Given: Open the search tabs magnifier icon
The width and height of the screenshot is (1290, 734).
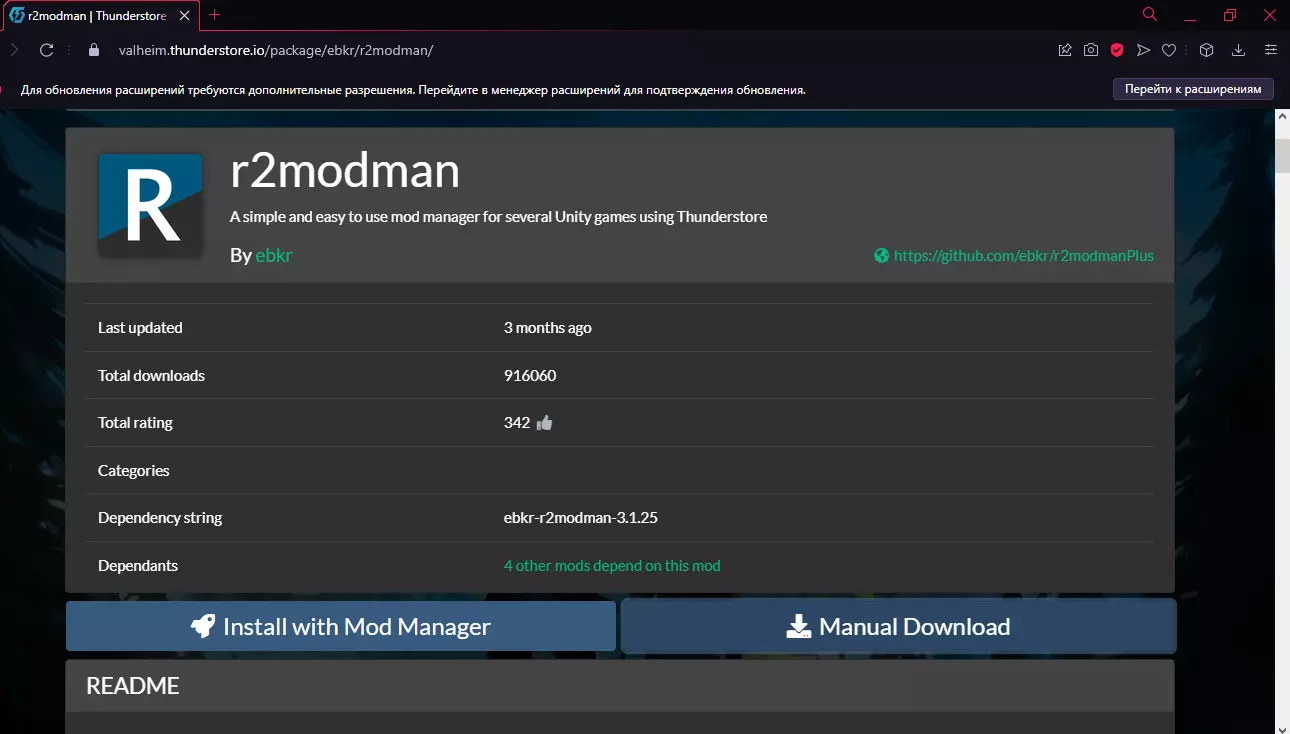Looking at the screenshot, I should click(x=1150, y=15).
